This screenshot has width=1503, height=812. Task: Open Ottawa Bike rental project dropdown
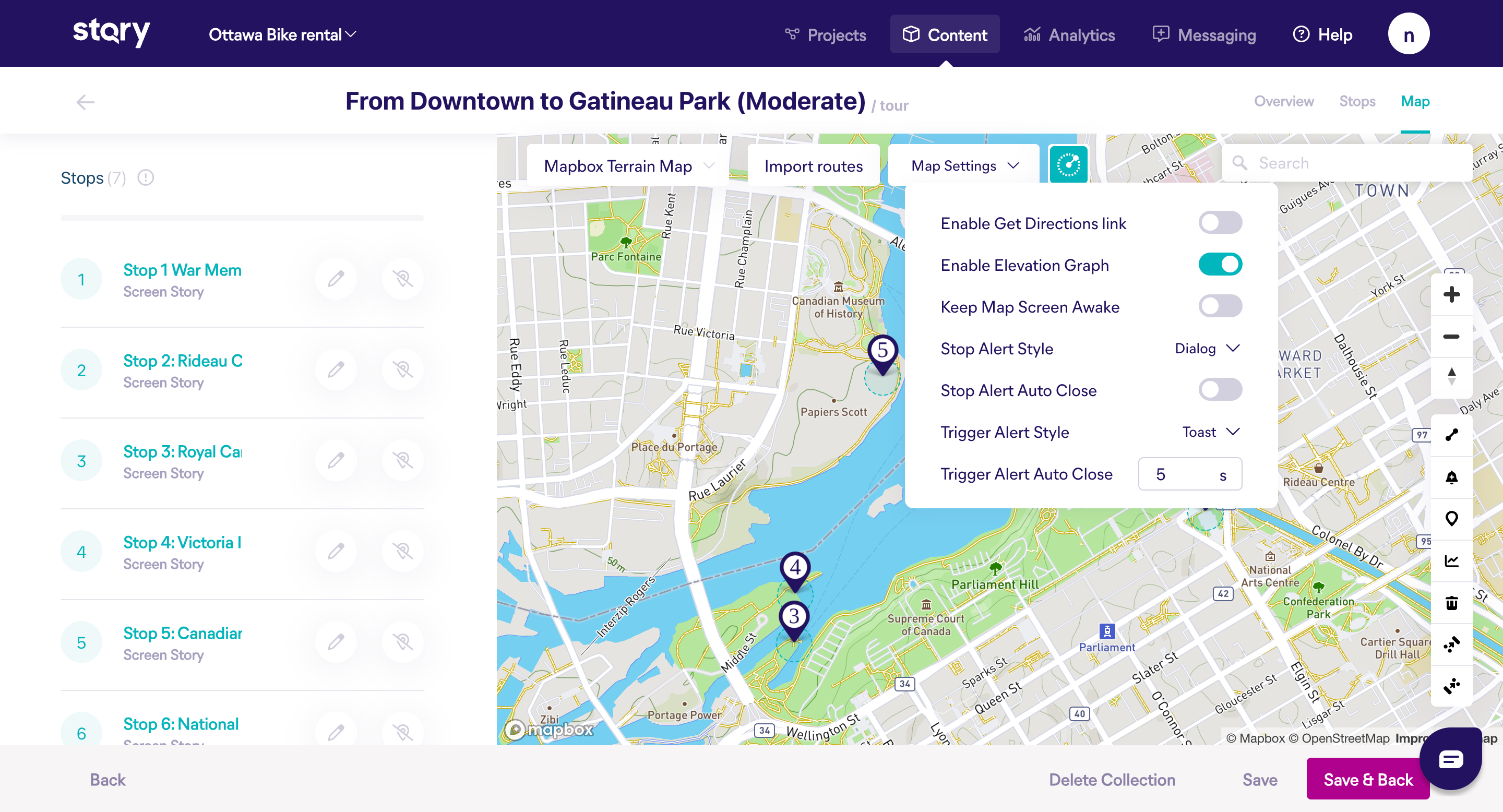click(x=282, y=34)
